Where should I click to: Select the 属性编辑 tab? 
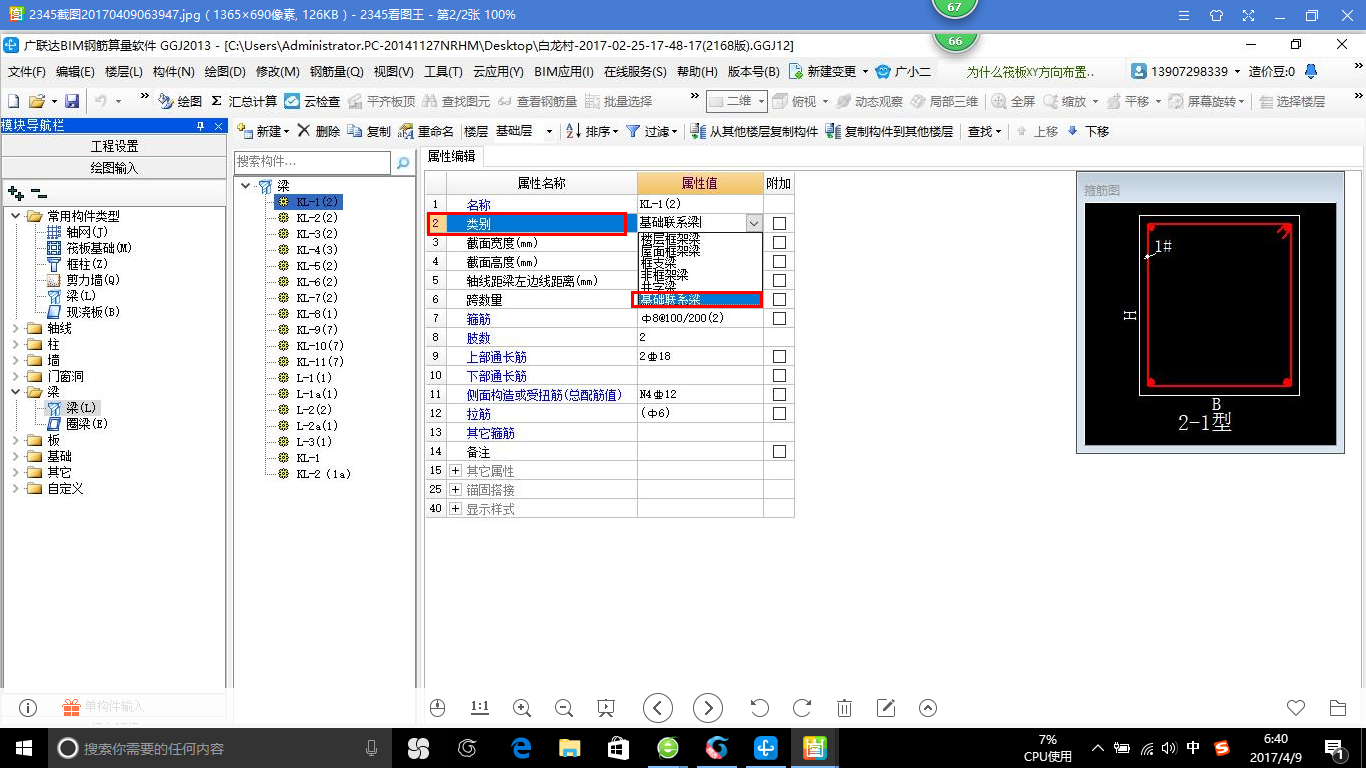coord(452,156)
